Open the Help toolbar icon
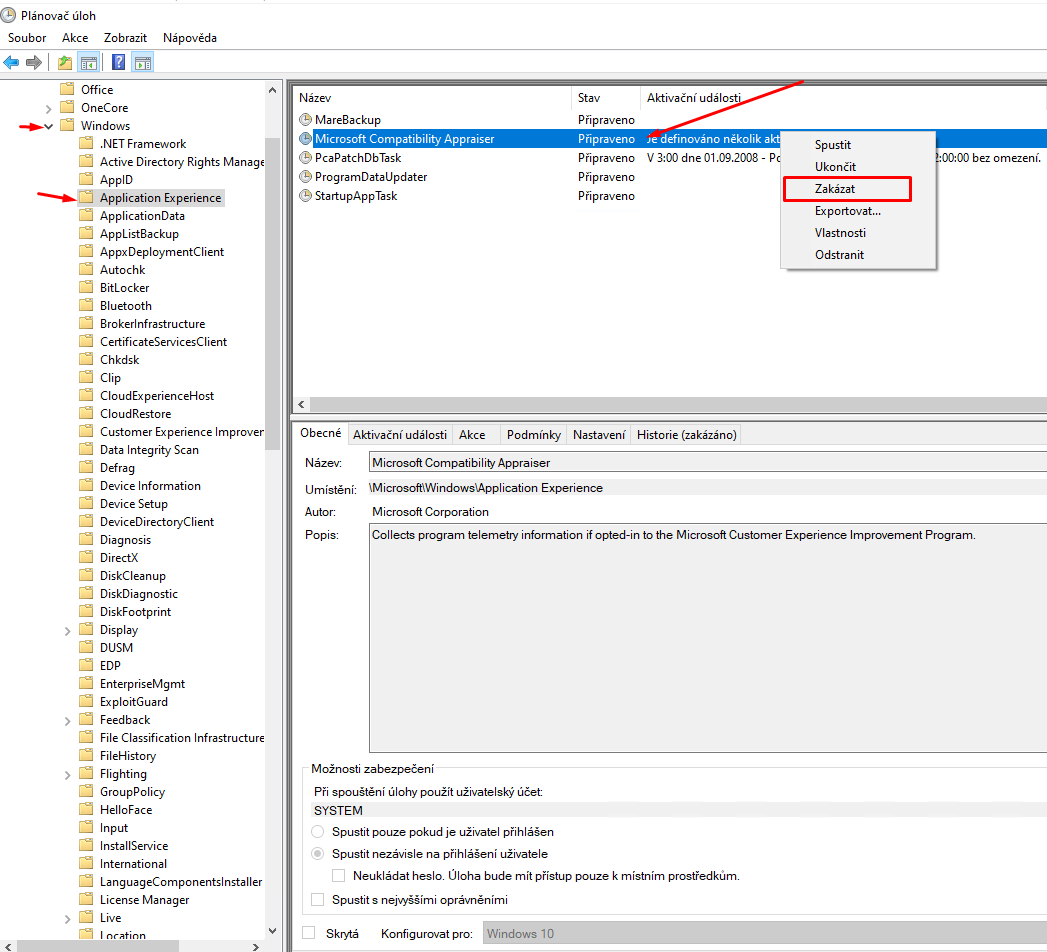Viewport: 1047px width, 952px height. (118, 63)
